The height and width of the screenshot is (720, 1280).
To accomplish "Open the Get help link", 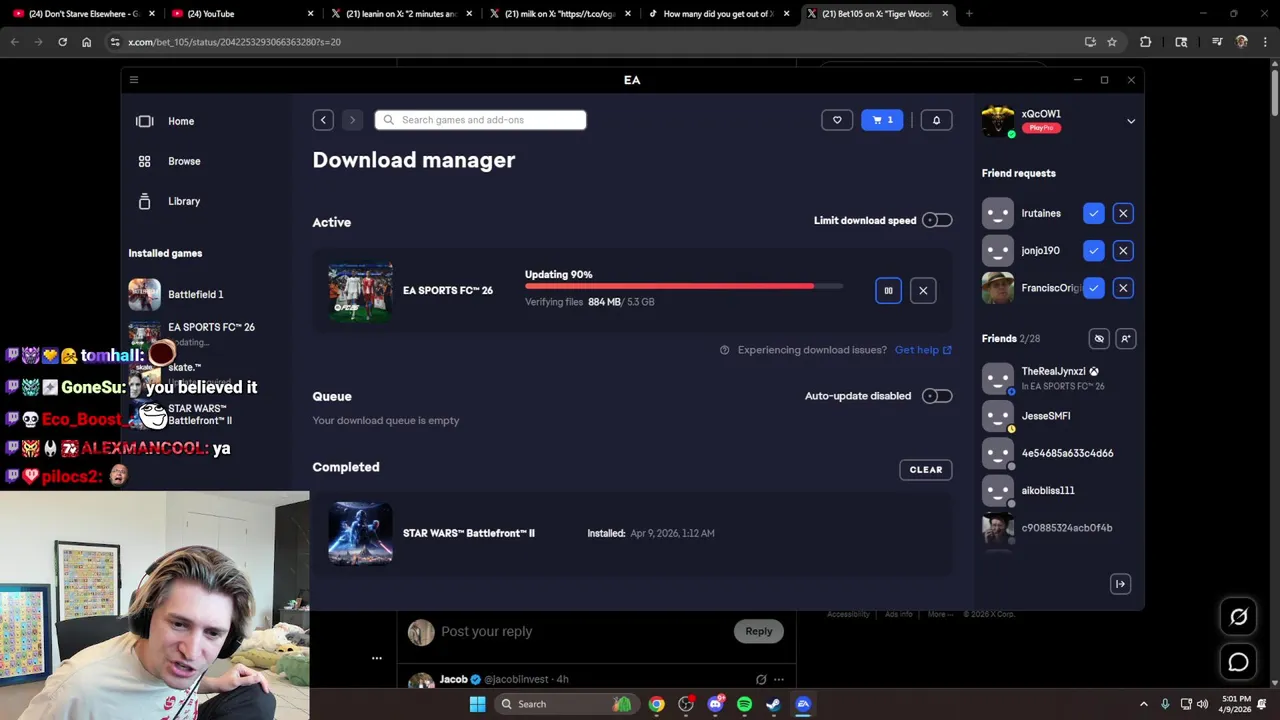I will tap(923, 350).
